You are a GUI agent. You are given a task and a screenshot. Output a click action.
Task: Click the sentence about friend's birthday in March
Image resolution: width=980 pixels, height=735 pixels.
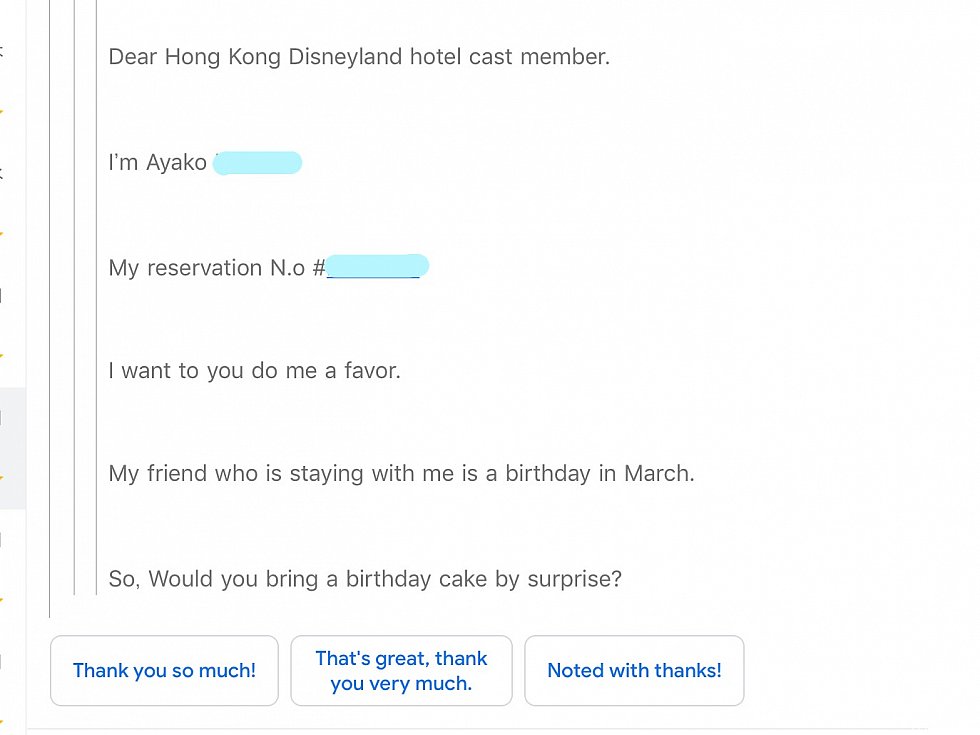(x=401, y=474)
